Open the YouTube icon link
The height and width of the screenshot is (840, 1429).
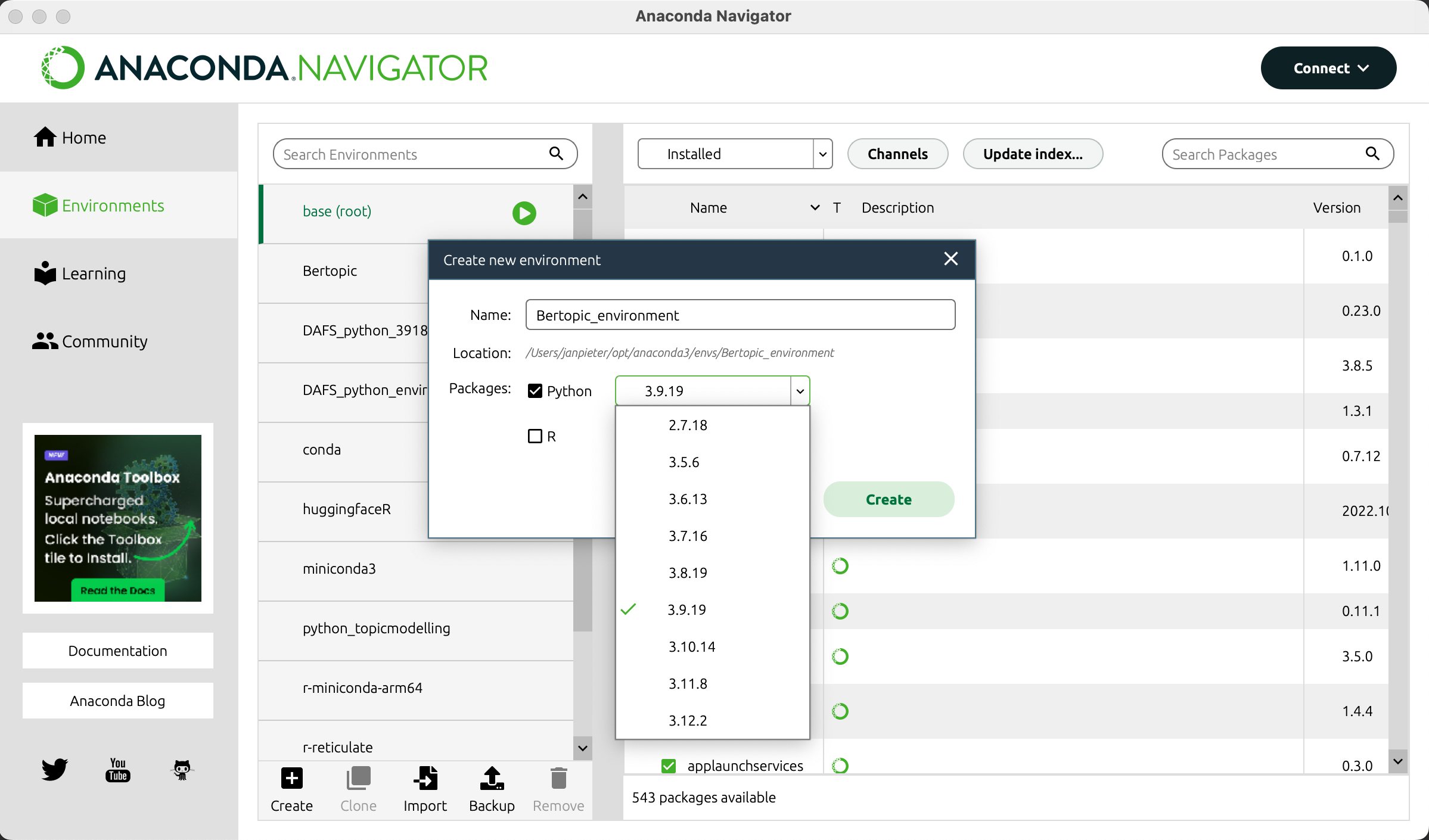(x=118, y=769)
